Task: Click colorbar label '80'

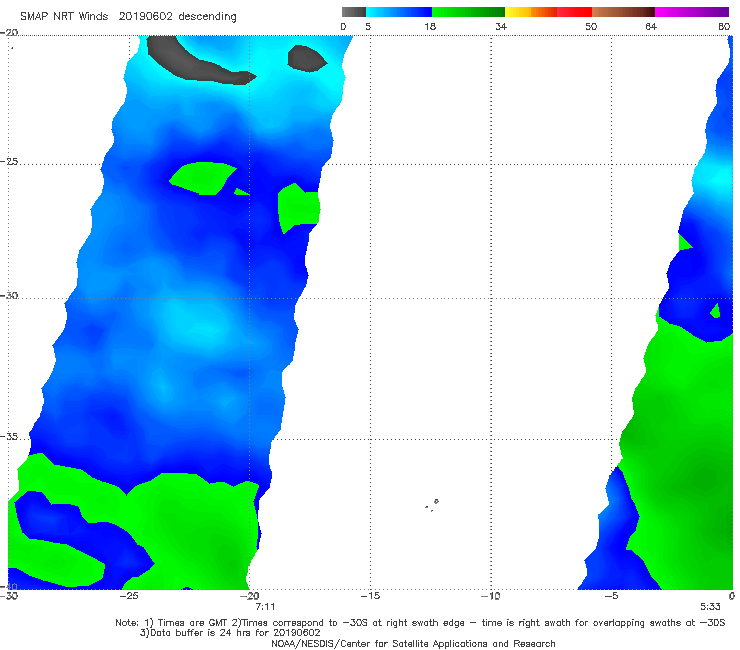Action: coord(724,27)
